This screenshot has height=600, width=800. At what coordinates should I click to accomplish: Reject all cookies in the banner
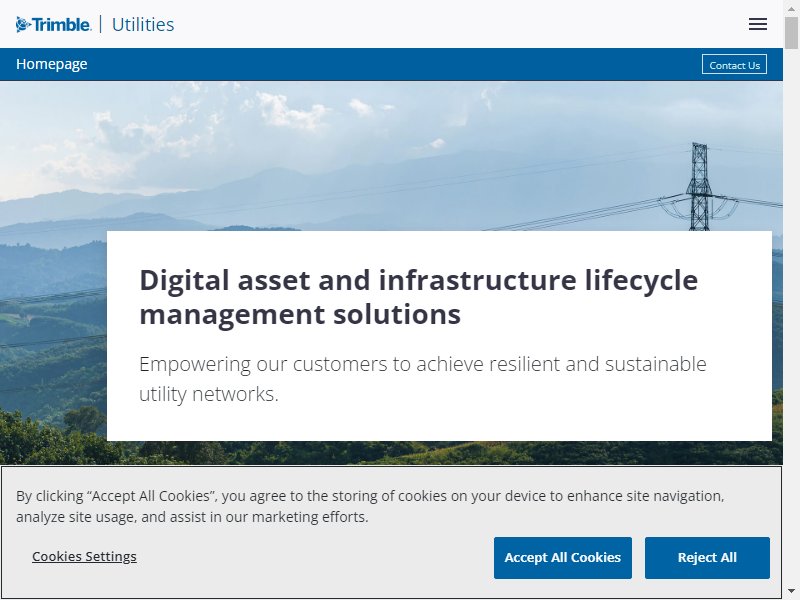(707, 558)
